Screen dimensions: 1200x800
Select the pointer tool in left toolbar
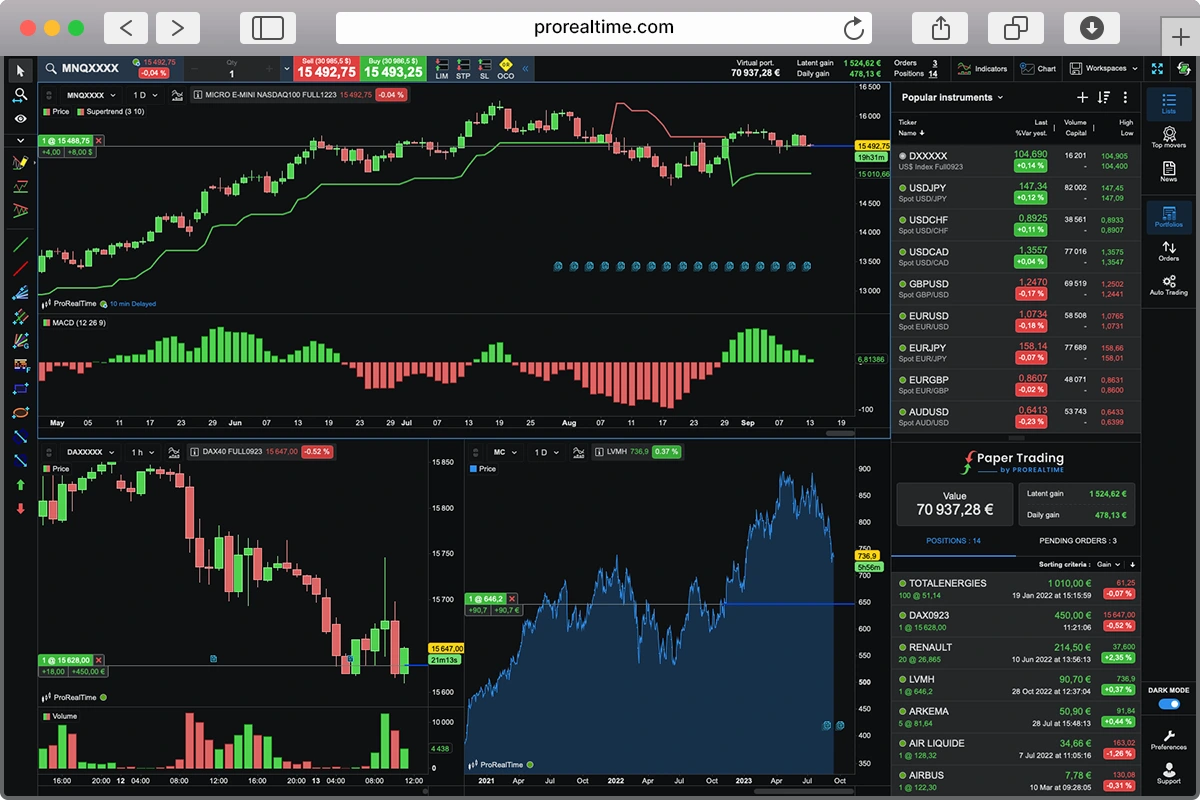coord(20,70)
